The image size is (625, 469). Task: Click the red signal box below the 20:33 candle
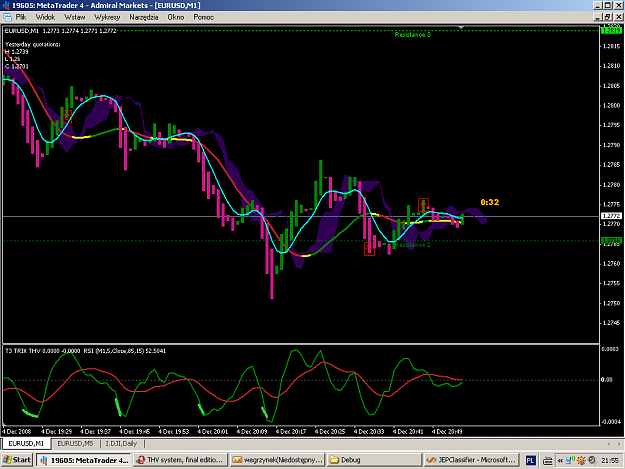pos(369,249)
